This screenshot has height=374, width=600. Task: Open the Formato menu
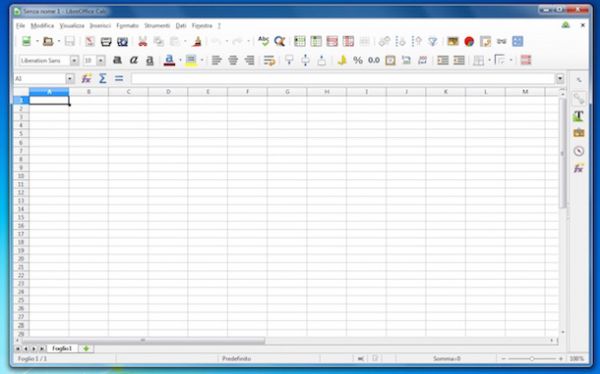point(127,26)
